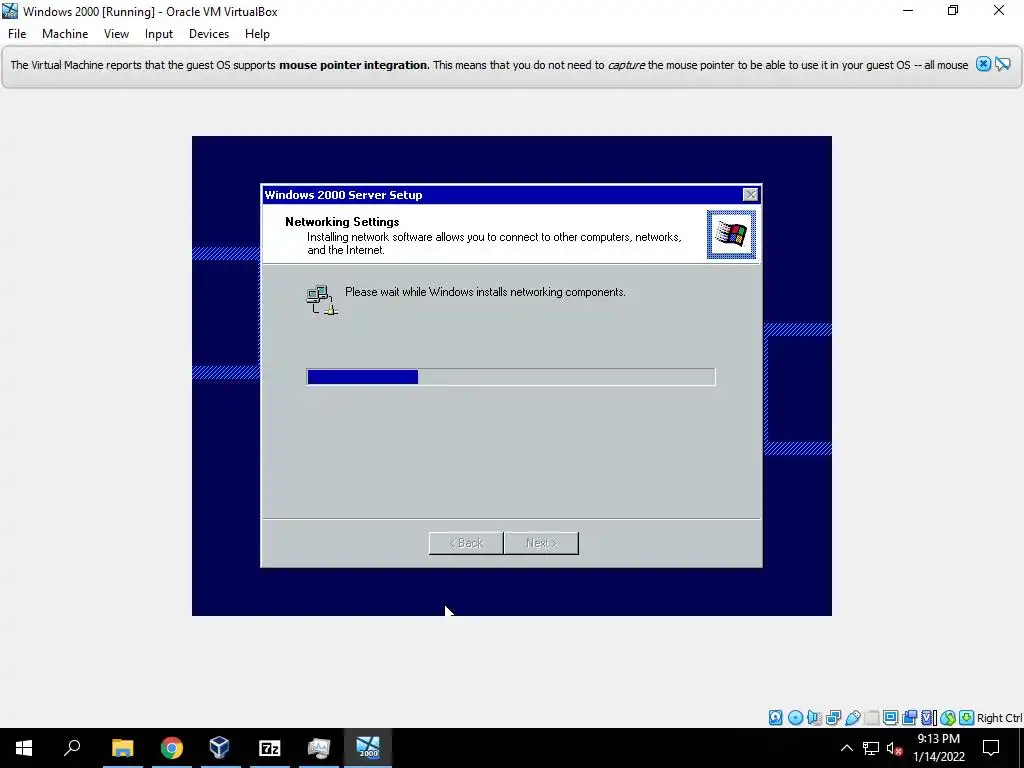The width and height of the screenshot is (1024, 768).
Task: Open File Explorer from taskbar
Action: tap(122, 748)
